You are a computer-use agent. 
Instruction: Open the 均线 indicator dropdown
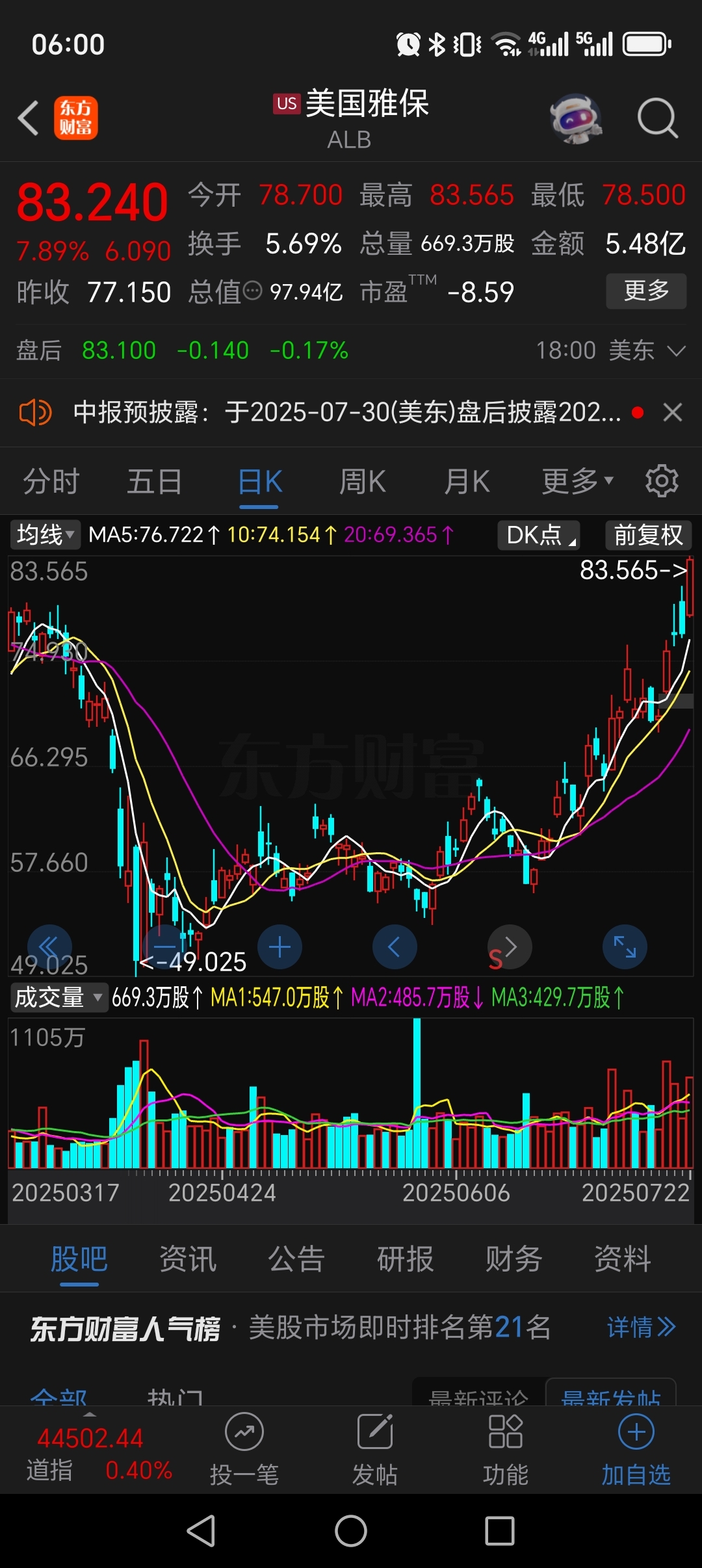tap(45, 535)
